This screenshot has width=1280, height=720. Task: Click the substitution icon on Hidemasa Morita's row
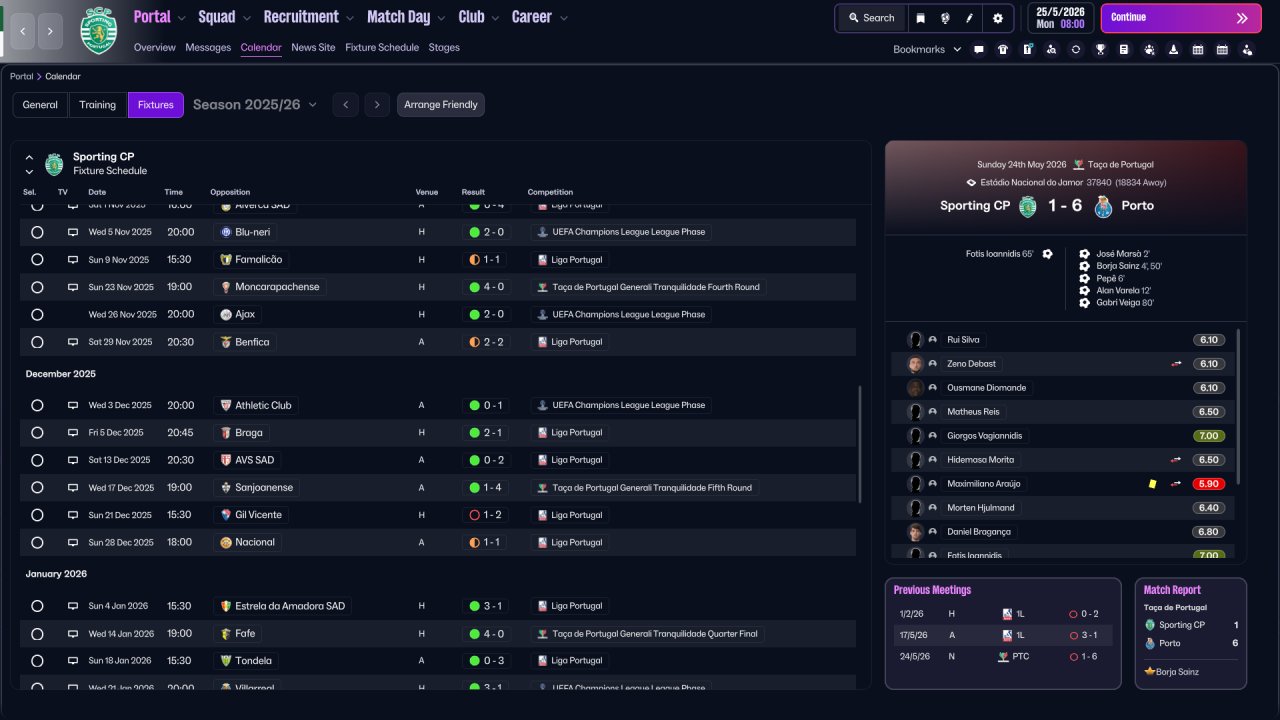(1176, 460)
